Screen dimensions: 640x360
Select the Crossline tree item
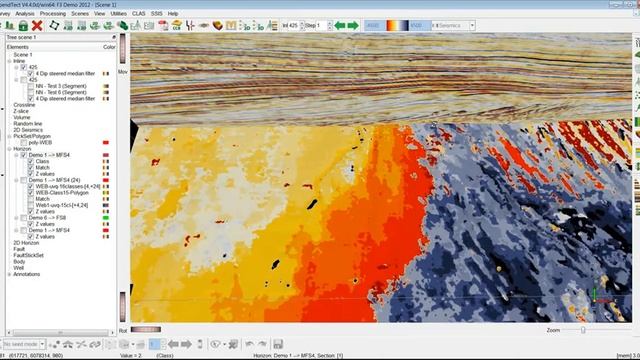(x=24, y=105)
